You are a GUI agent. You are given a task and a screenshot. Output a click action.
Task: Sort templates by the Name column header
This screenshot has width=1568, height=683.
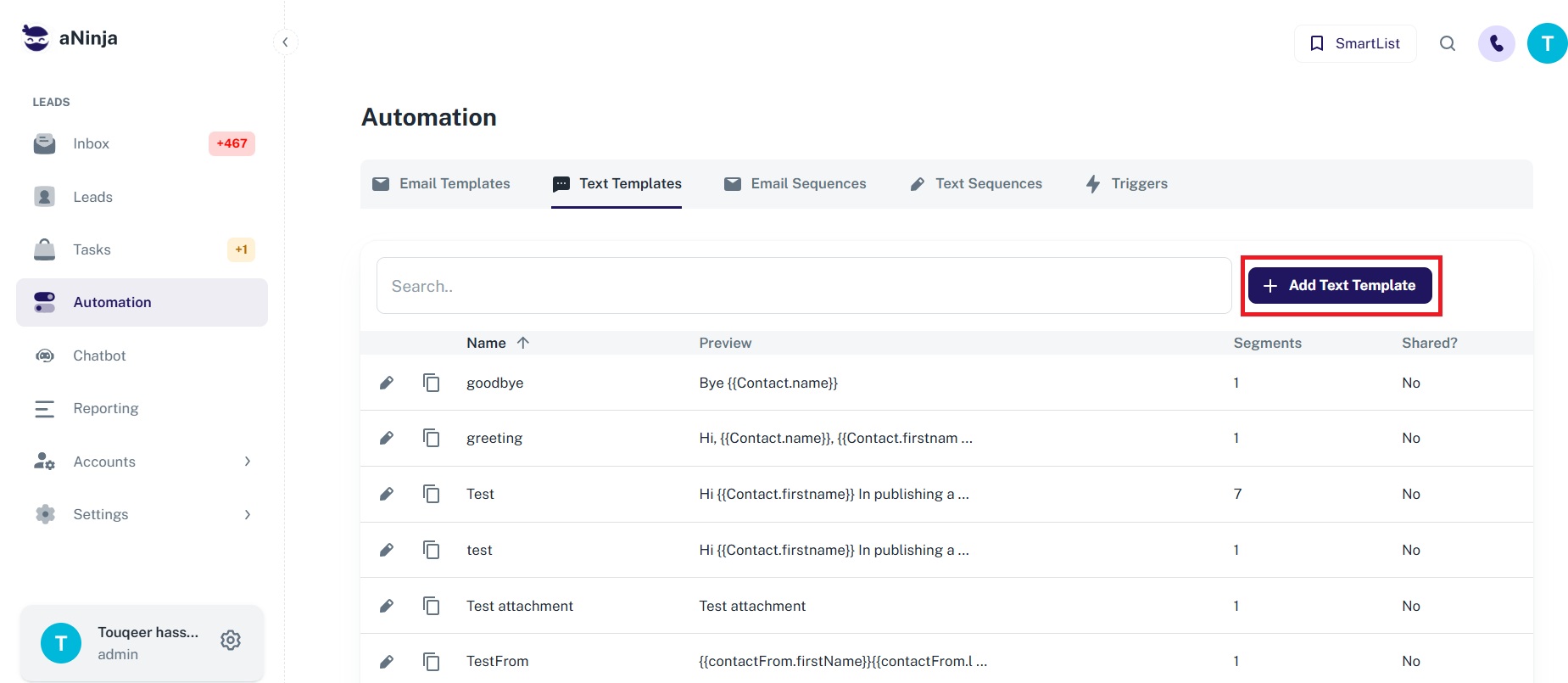487,343
